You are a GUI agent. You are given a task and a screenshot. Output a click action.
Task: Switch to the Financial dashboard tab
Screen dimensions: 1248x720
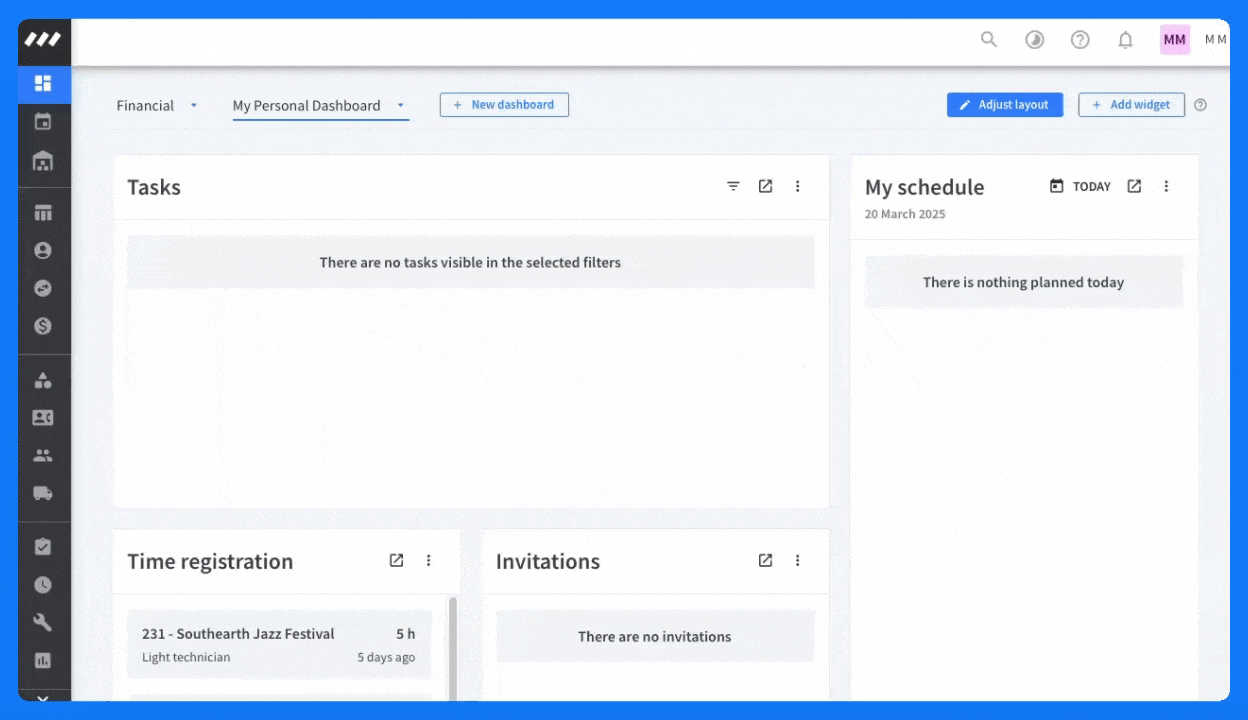(x=145, y=105)
